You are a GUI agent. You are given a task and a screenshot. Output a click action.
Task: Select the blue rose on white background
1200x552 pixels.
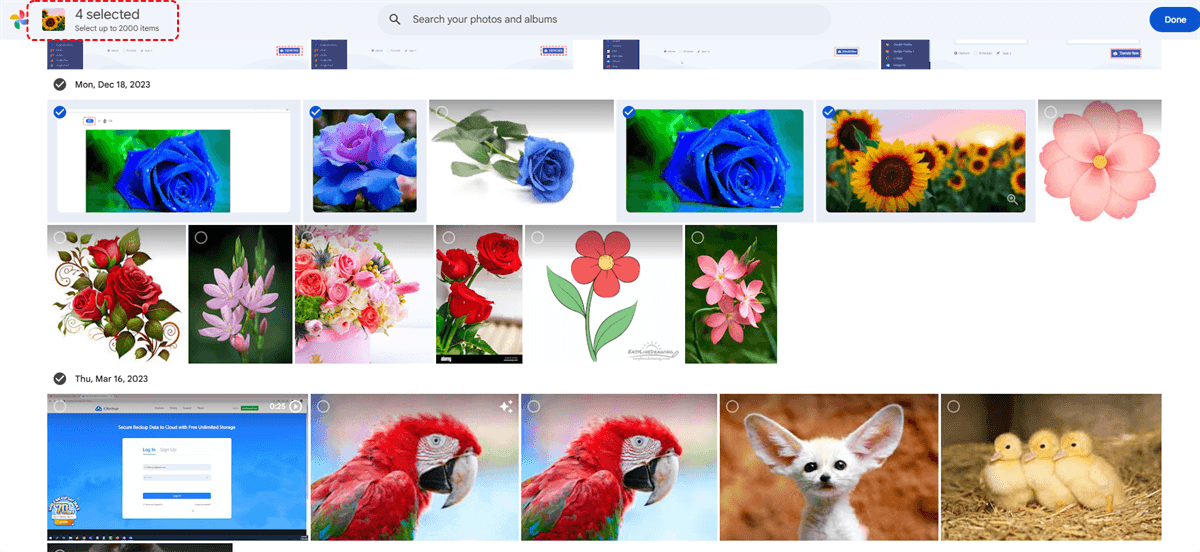441,112
